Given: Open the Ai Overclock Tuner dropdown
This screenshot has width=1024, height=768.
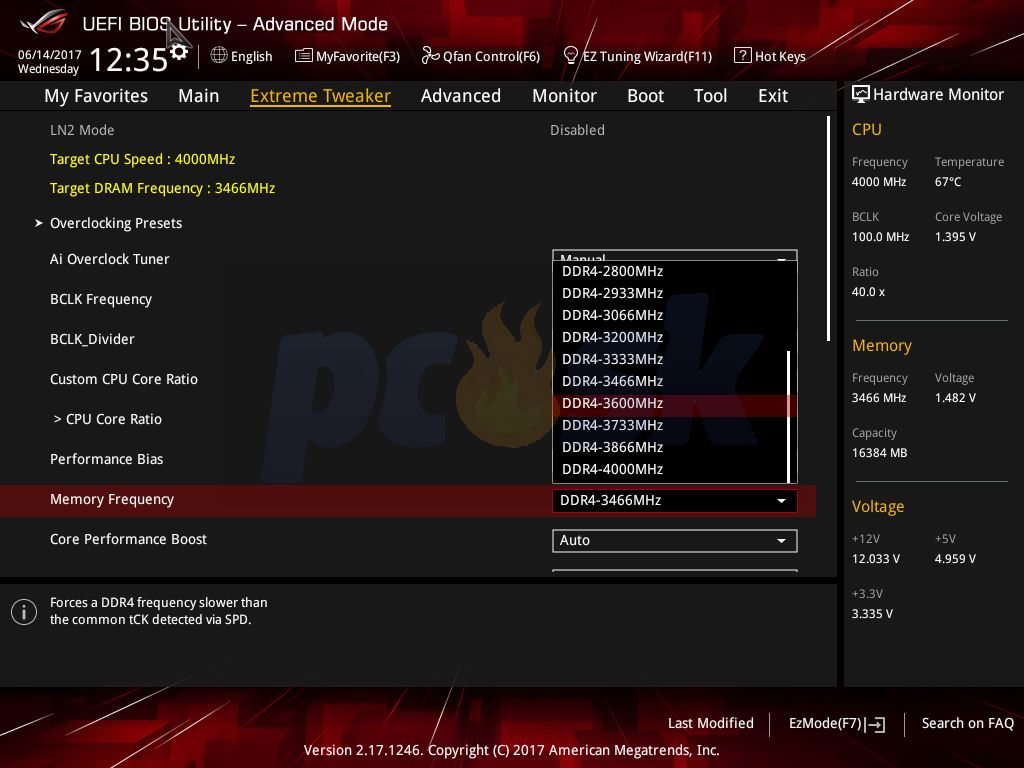Looking at the screenshot, I should click(675, 255).
